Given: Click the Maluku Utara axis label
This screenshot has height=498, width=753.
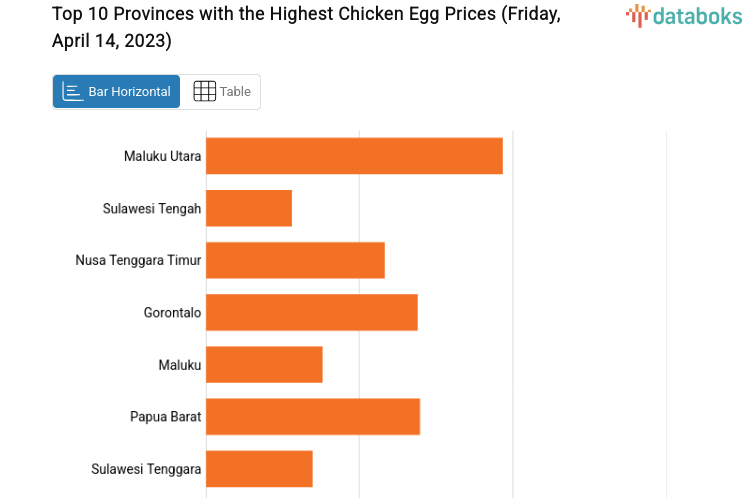Looking at the screenshot, I should point(162,156).
